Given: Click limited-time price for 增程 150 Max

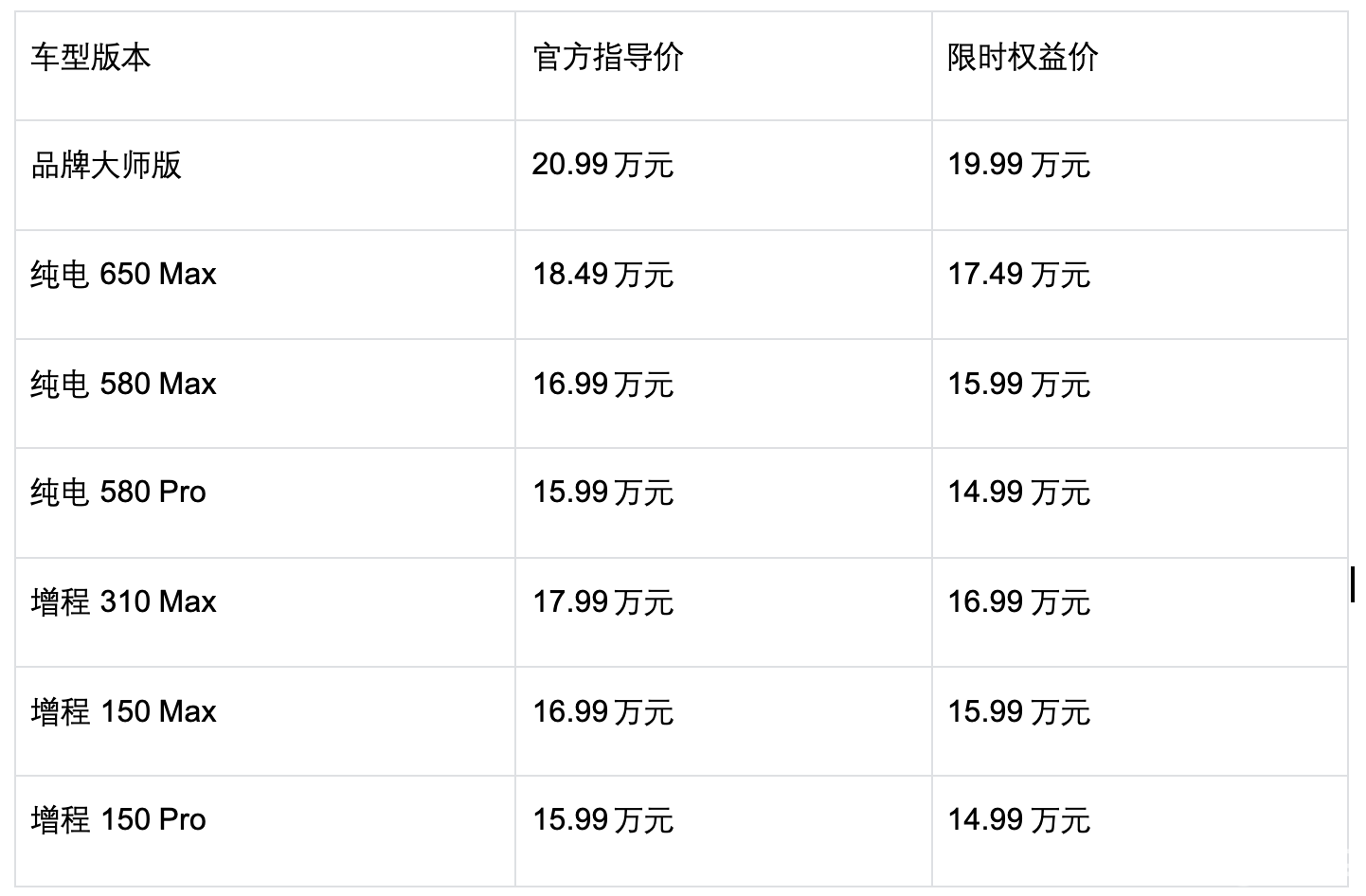Looking at the screenshot, I should (x=1018, y=712).
